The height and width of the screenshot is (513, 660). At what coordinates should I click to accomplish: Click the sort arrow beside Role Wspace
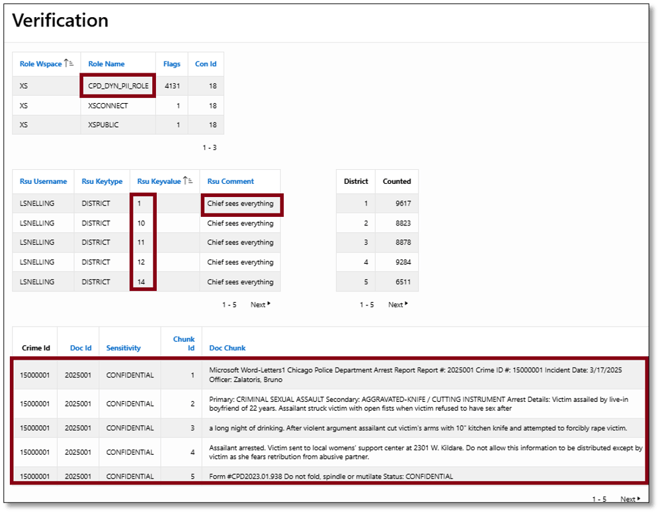70,64
